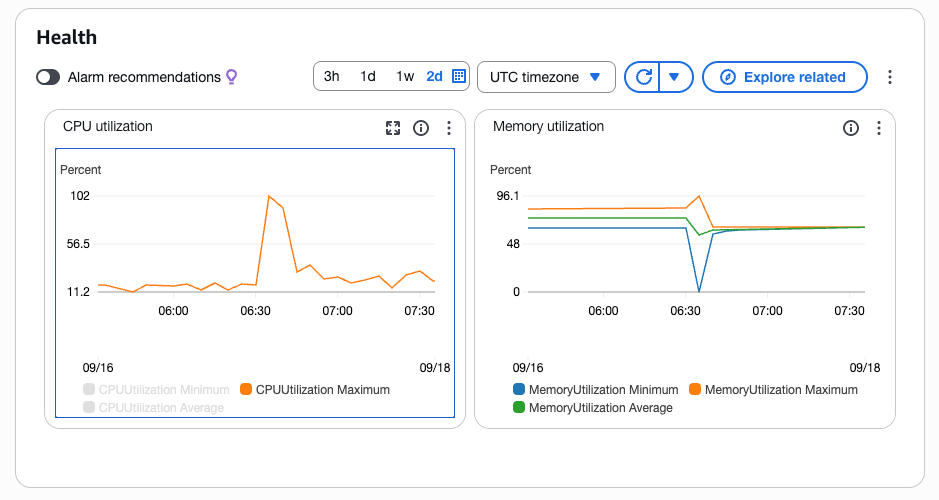Open the CPU utilization widget actions menu

[x=449, y=128]
